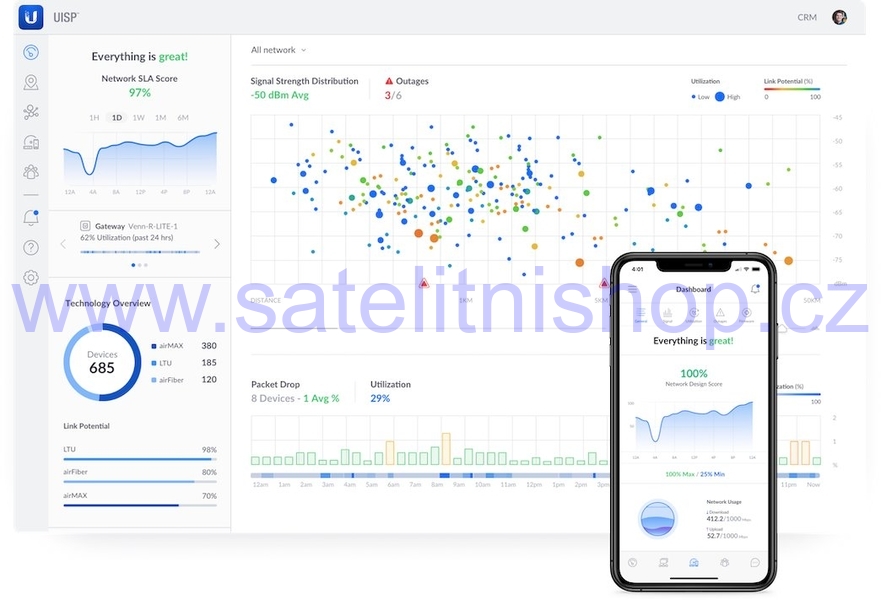Switch SLA chart to 1H range
Viewport: 881px width, 600px height.
click(x=94, y=117)
